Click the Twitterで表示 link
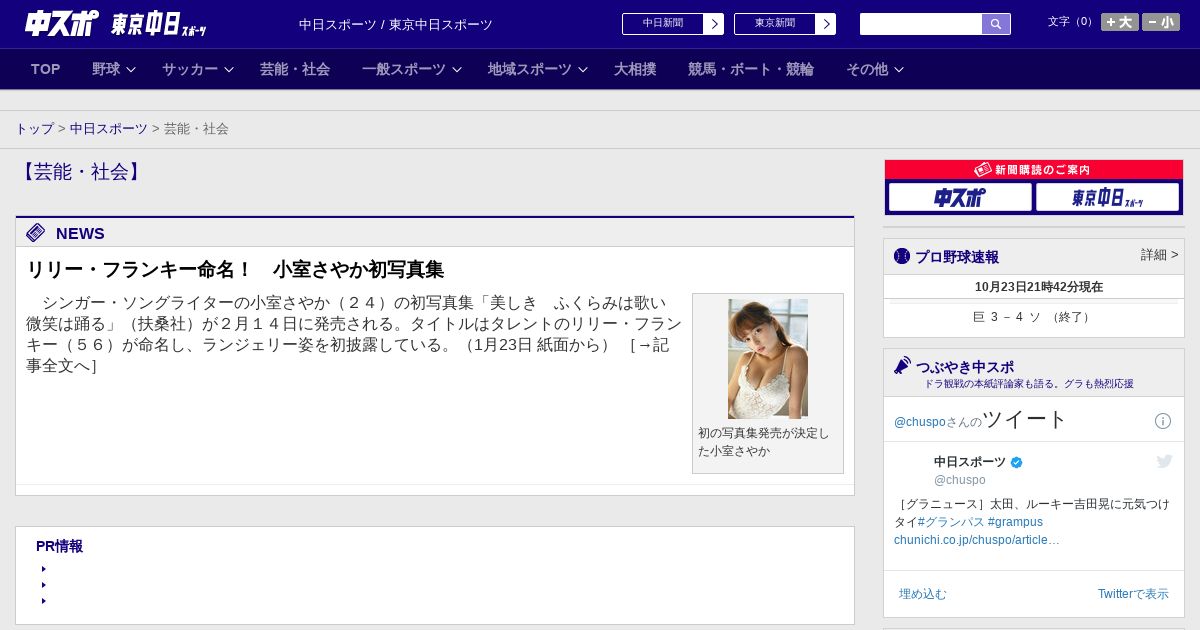1200x630 pixels. 1133,594
